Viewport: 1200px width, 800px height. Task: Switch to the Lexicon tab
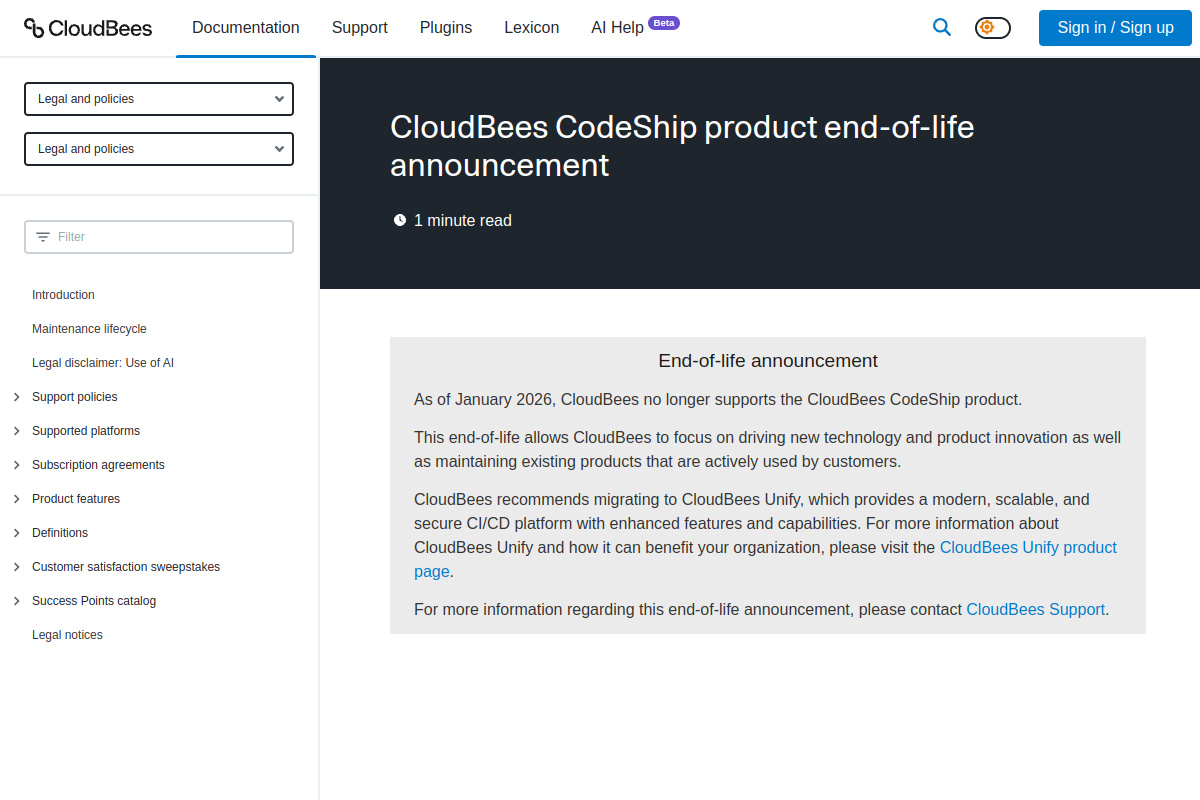point(532,28)
